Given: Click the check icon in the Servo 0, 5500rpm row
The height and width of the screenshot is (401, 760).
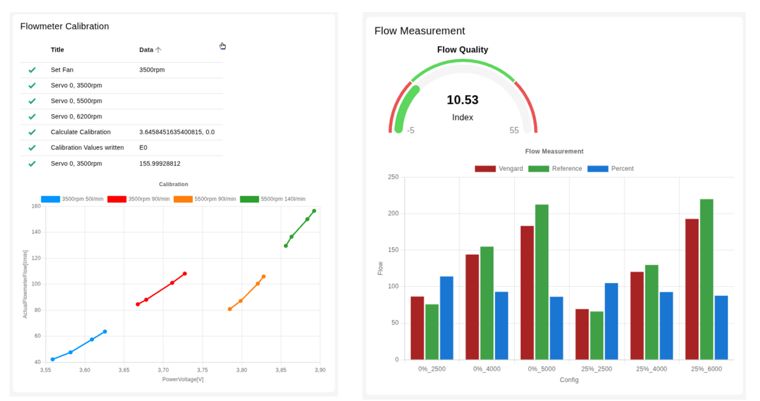Looking at the screenshot, I should tap(32, 101).
